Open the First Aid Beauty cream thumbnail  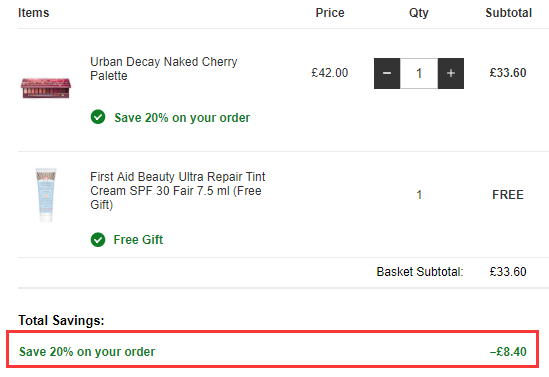click(x=46, y=195)
